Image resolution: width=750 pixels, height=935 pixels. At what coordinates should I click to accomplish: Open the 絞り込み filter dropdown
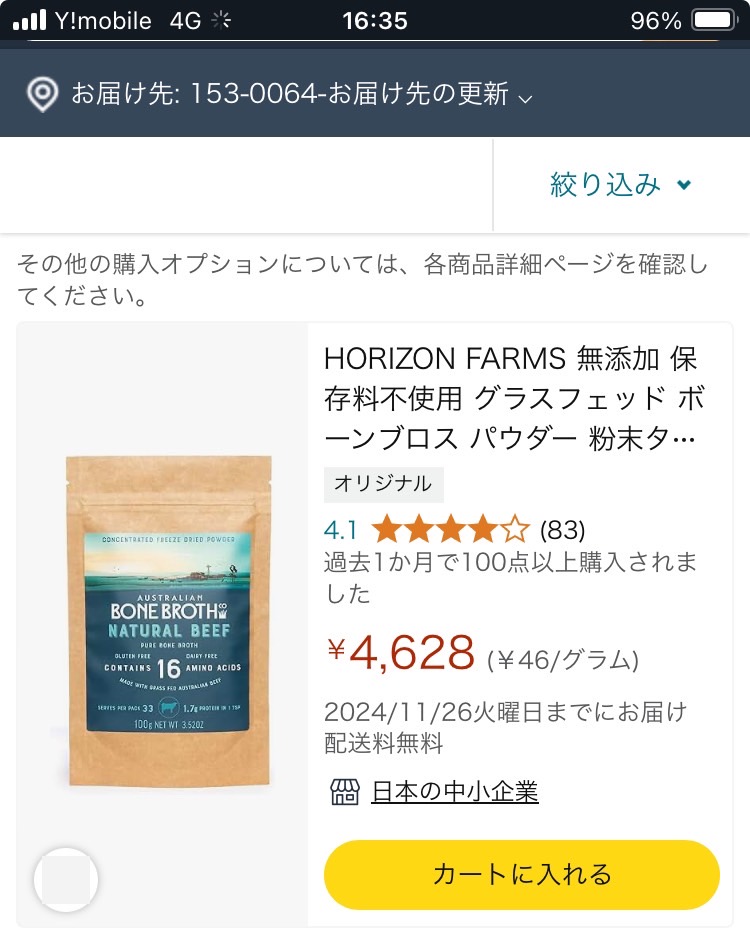point(621,184)
